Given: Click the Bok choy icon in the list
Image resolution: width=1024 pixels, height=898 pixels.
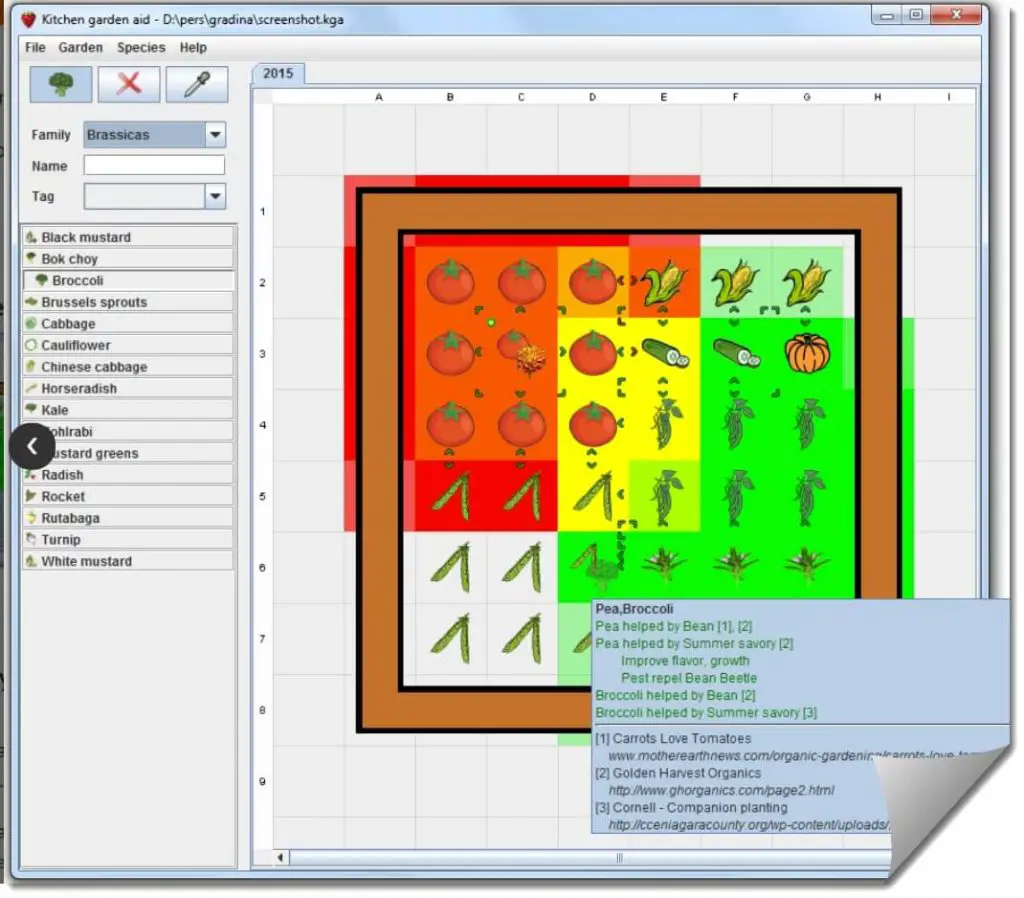Looking at the screenshot, I should [30, 259].
